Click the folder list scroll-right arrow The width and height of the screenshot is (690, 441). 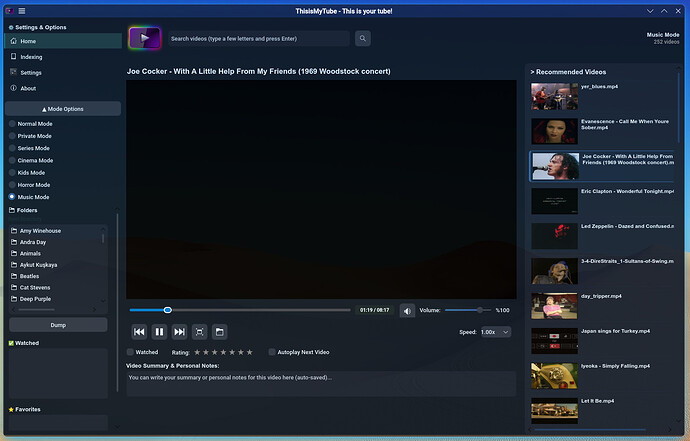tap(94, 309)
